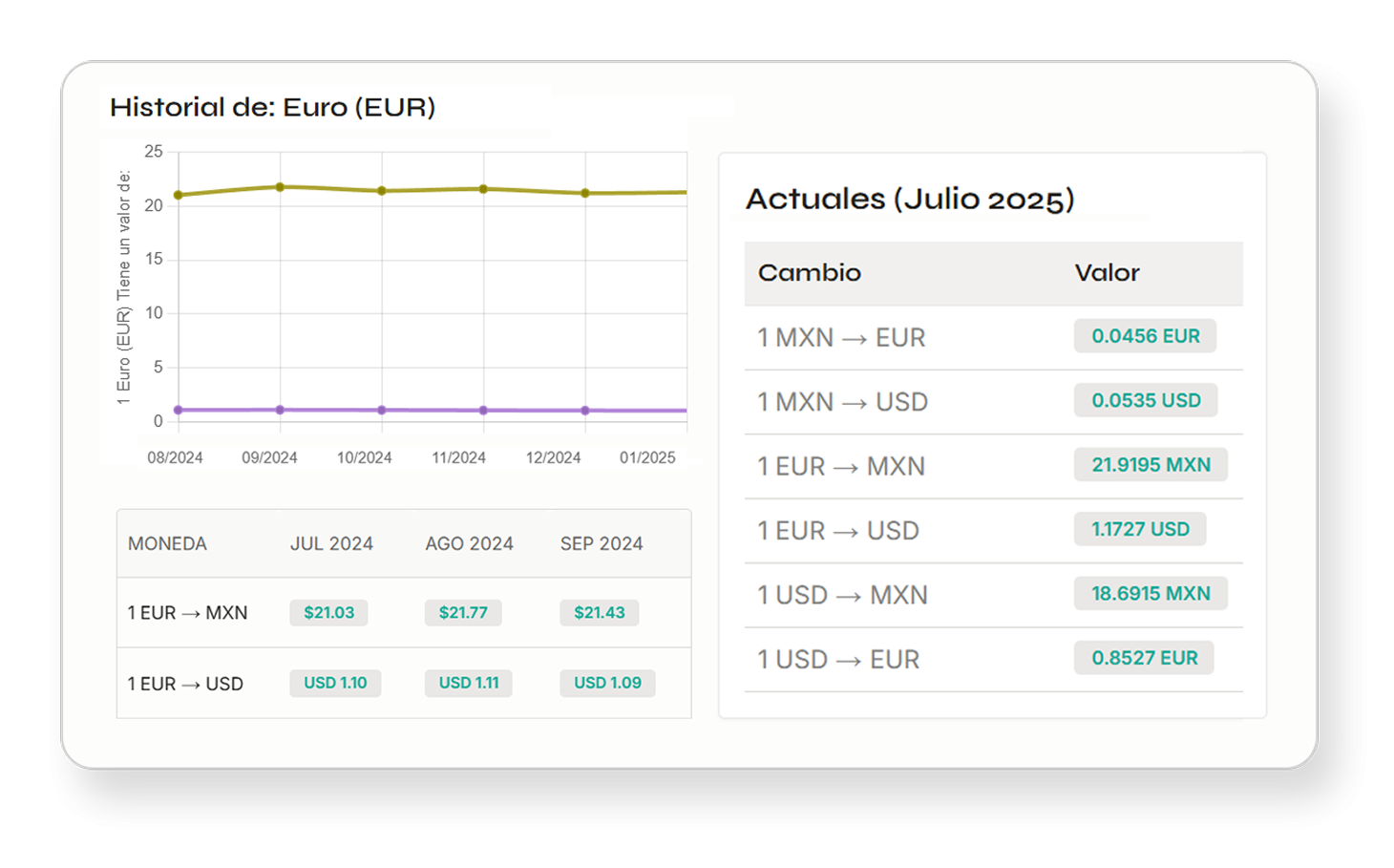Viewport: 1394px width, 868px height.
Task: Click the olive data point at 11/2024
Action: pyautogui.click(x=483, y=189)
